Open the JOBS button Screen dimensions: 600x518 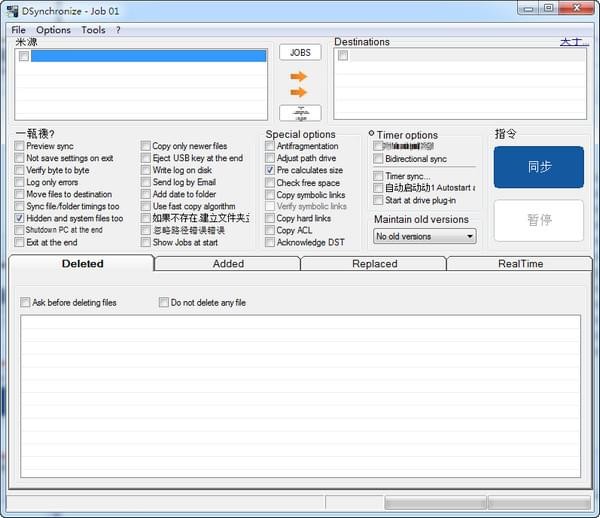click(x=300, y=52)
